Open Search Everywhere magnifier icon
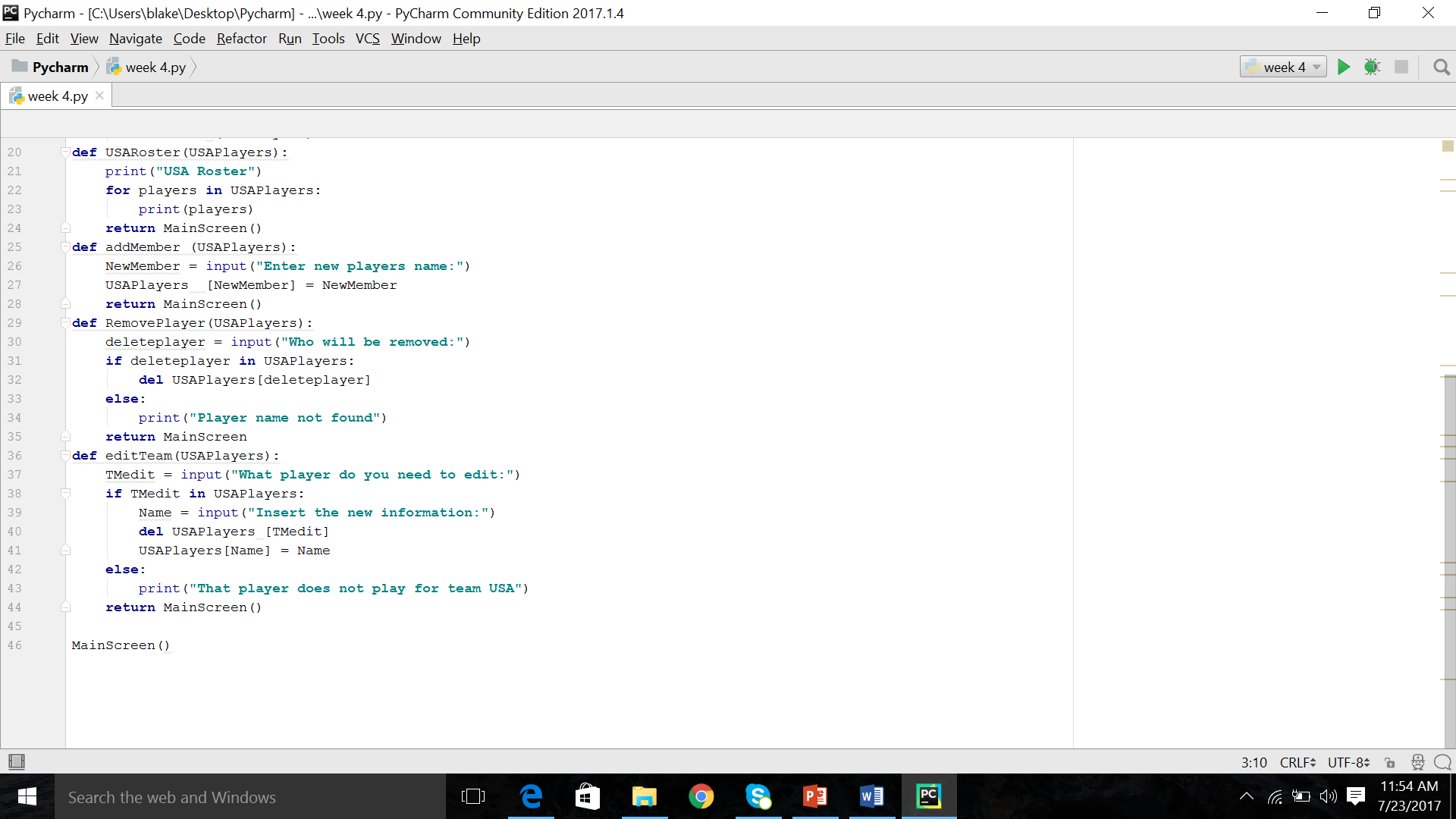The width and height of the screenshot is (1456, 819). 1441,67
